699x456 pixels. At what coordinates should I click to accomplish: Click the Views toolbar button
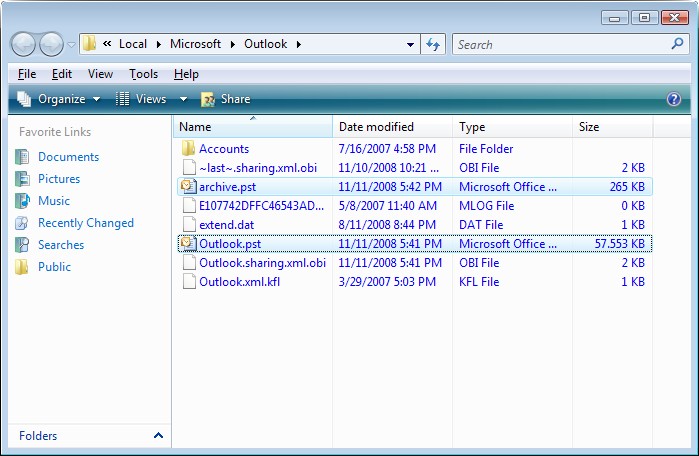141,99
